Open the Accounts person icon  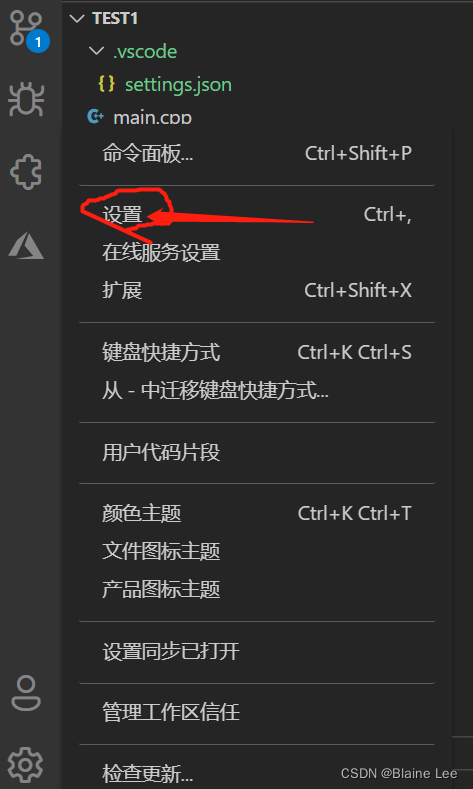tap(26, 693)
